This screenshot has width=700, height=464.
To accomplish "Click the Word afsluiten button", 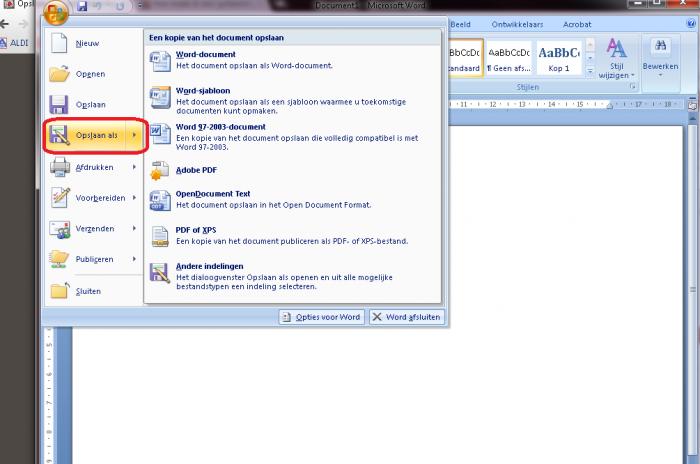I will click(x=407, y=317).
